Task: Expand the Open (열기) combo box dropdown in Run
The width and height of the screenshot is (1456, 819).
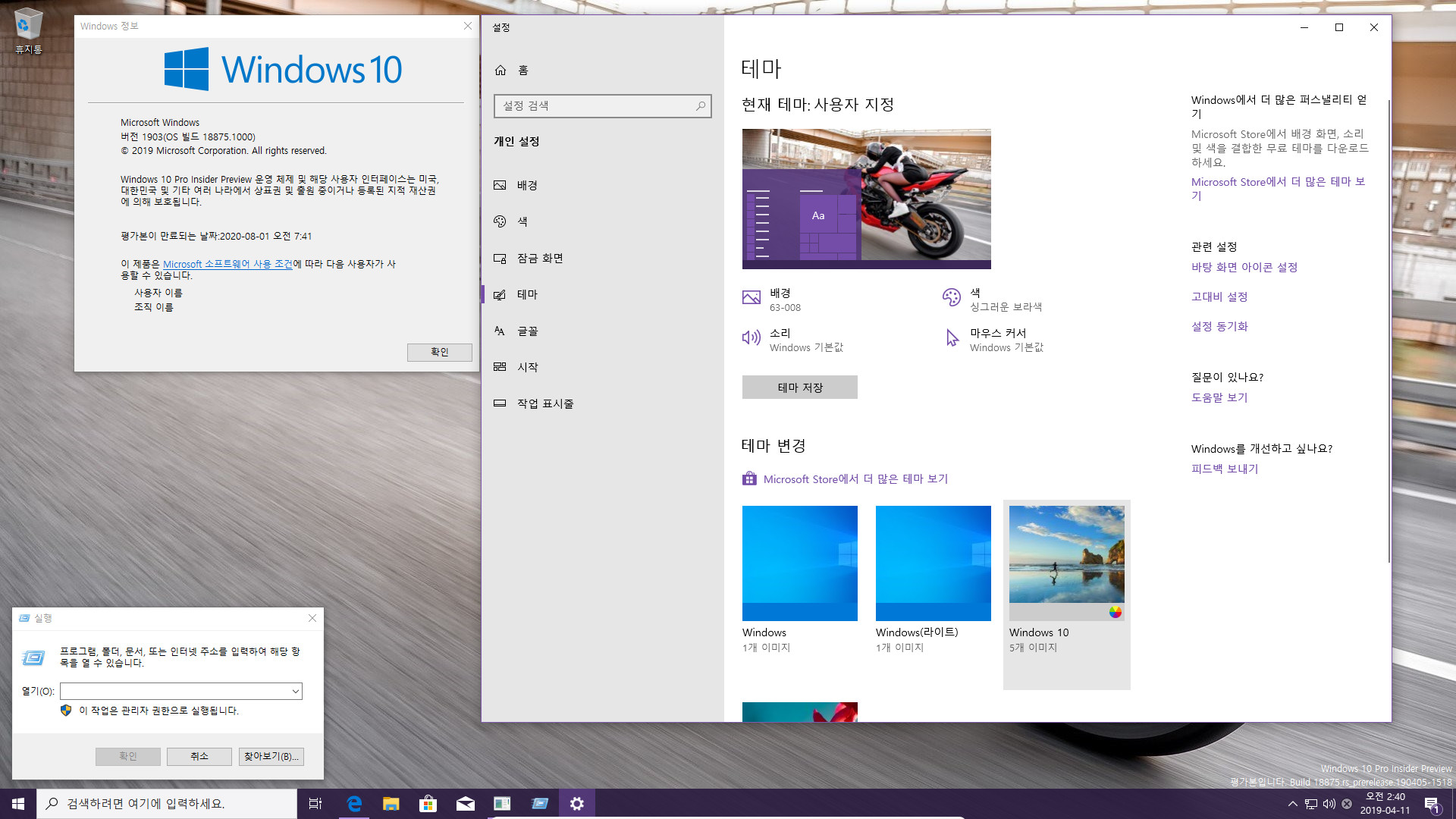Action: pos(295,692)
